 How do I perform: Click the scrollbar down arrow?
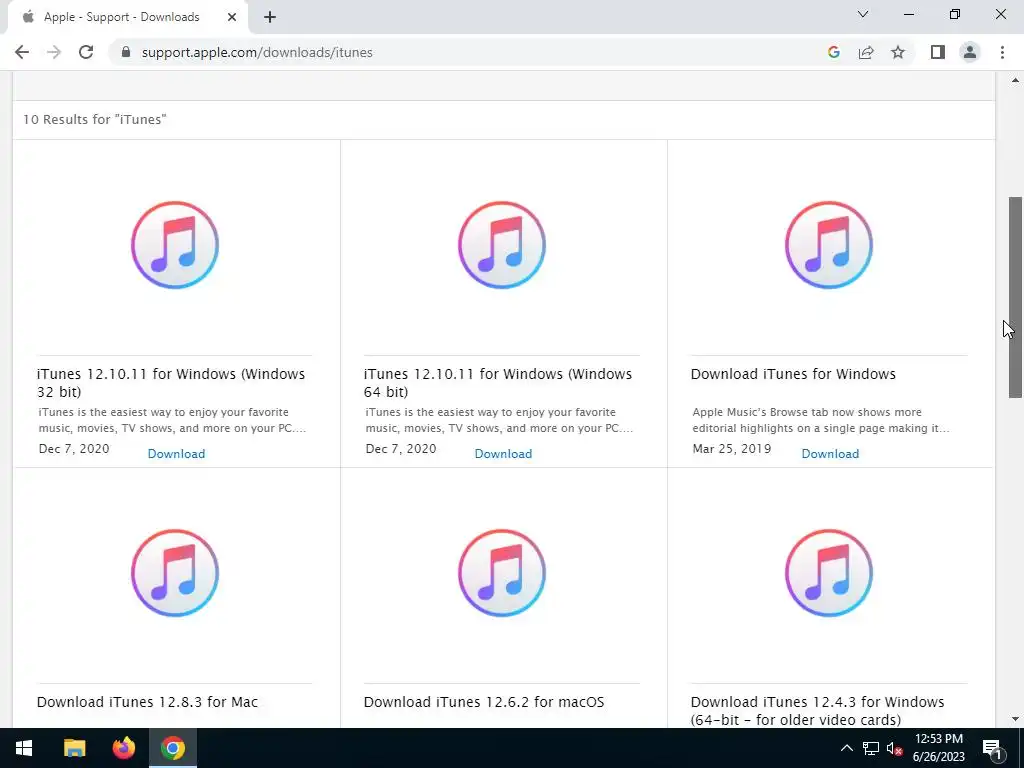point(1015,719)
